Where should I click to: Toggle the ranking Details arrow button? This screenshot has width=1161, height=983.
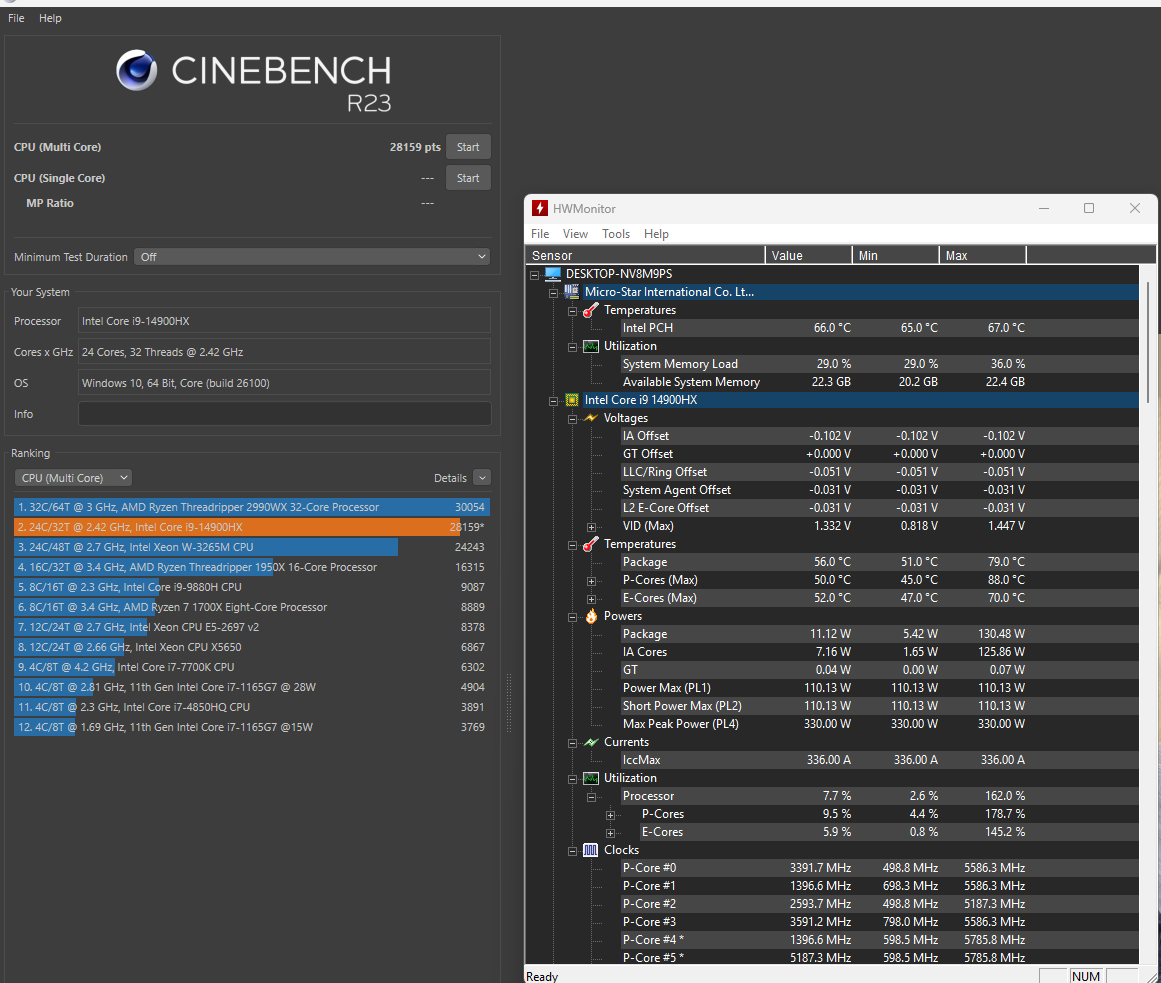coord(482,478)
